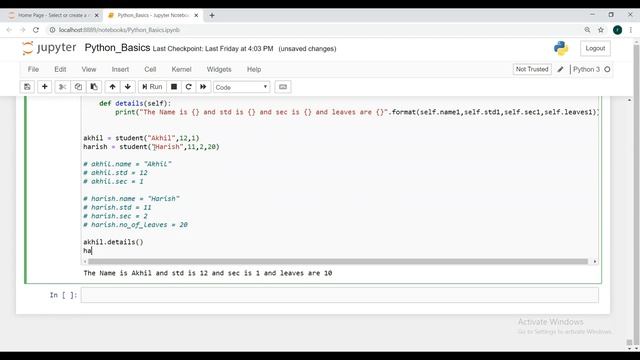
Task: Go forward in the browser
Action: pyautogui.click(x=22, y=30)
